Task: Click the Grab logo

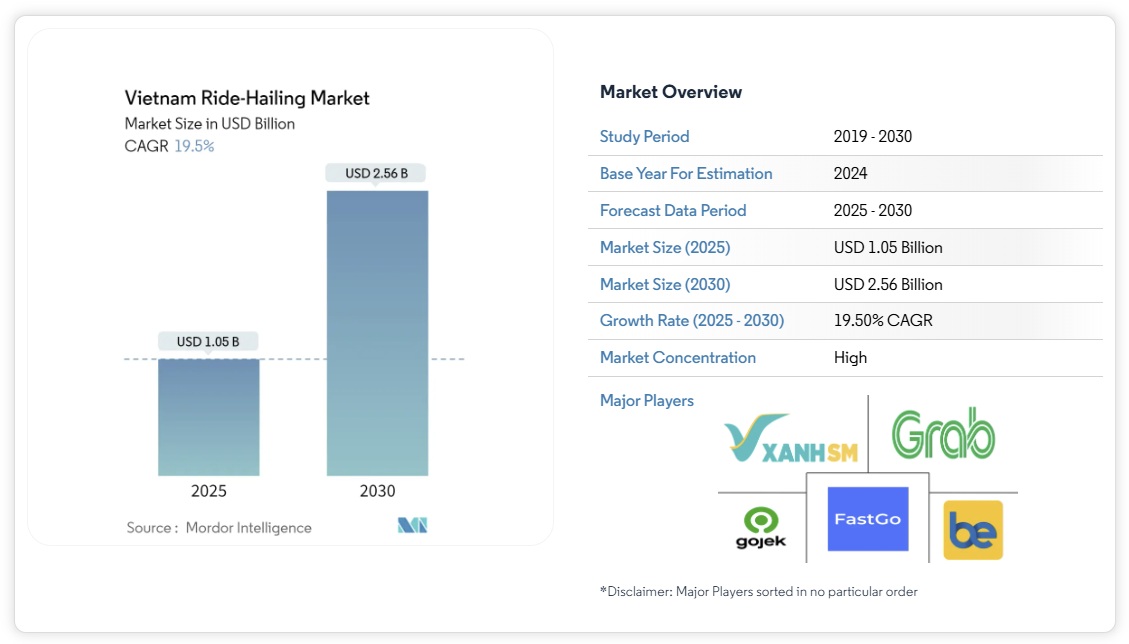Action: (x=943, y=434)
